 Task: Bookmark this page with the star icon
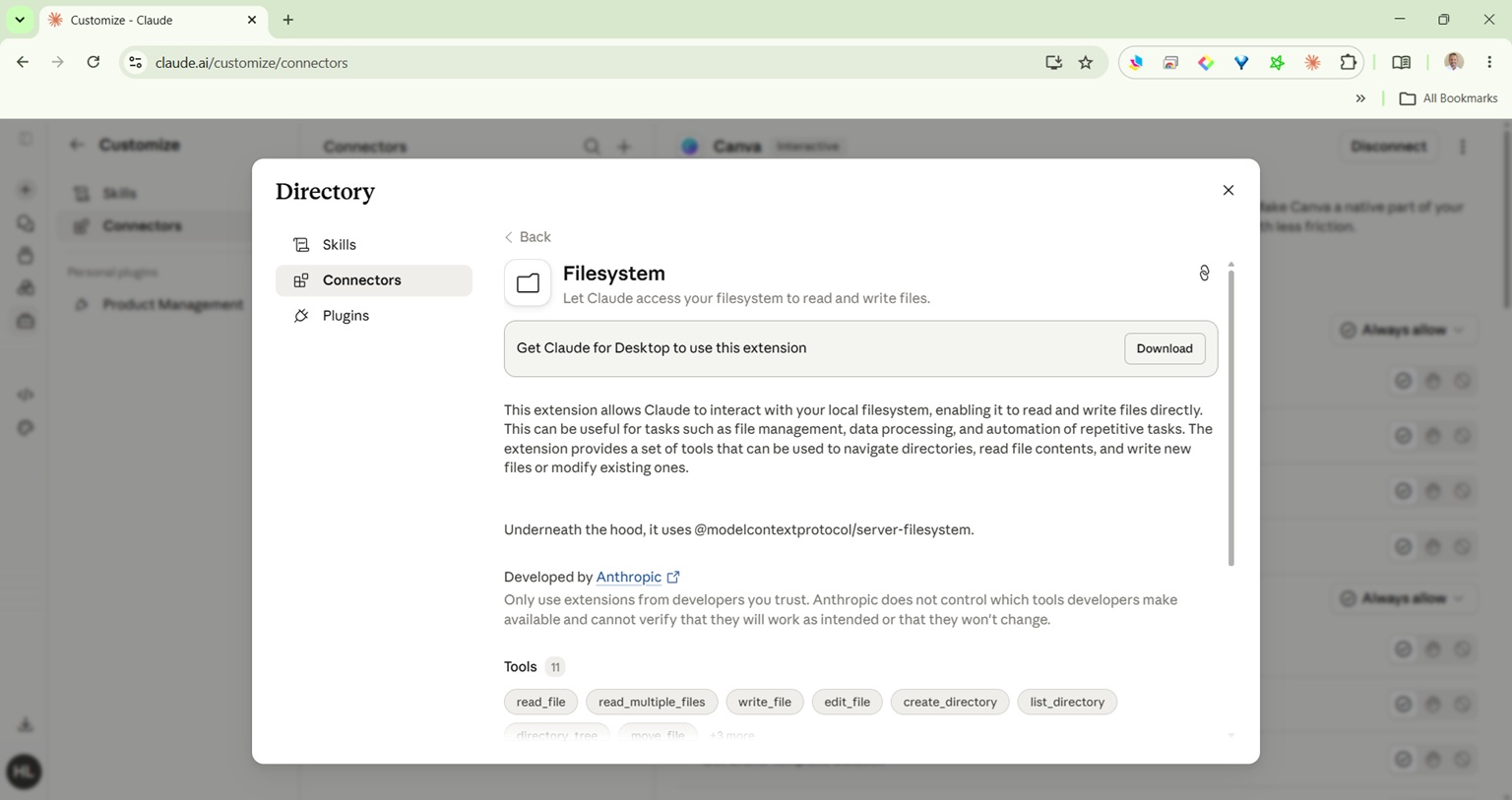click(x=1086, y=63)
